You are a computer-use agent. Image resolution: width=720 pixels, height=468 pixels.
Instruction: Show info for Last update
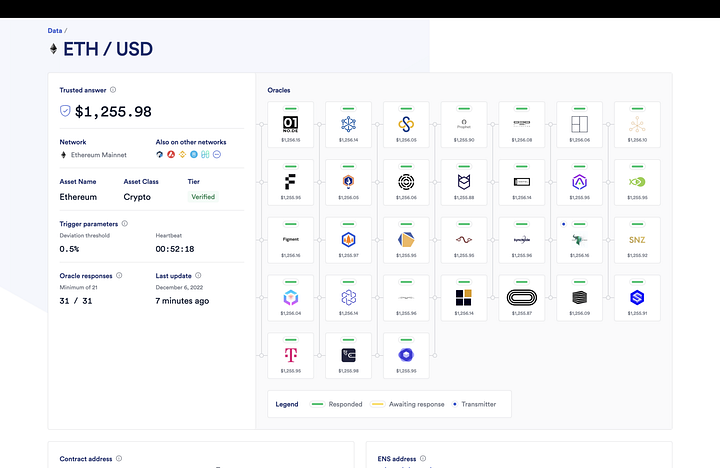[x=198, y=276]
